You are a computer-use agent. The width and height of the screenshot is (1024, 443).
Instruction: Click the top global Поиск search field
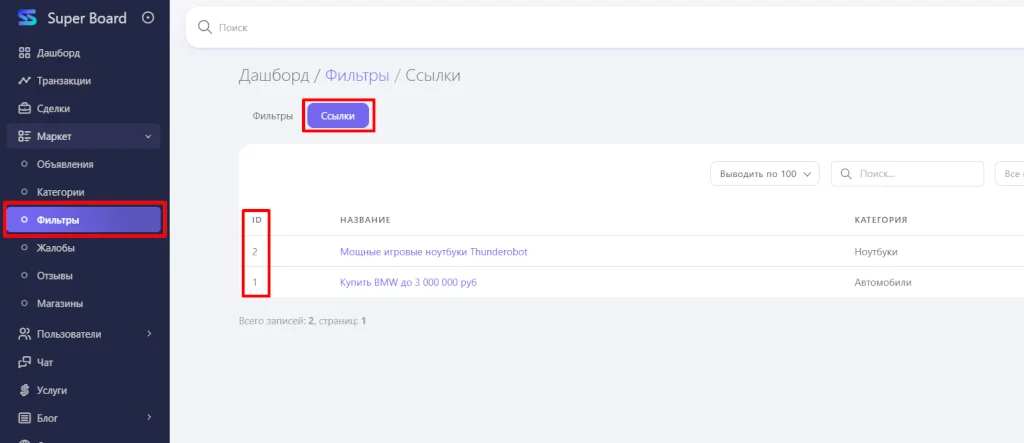pos(600,28)
